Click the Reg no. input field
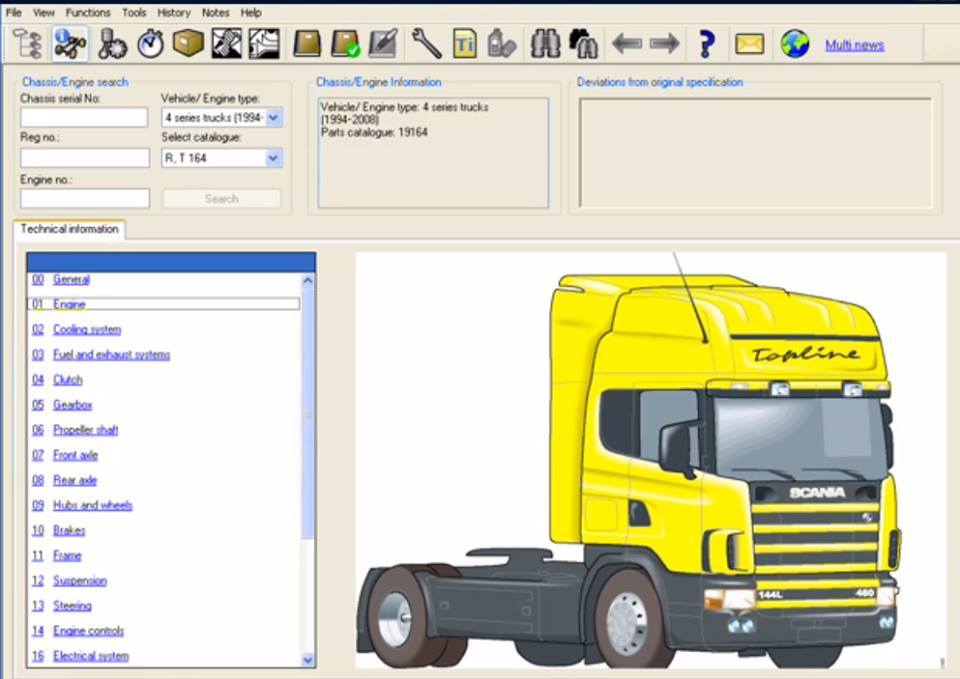Screen dimensions: 960x679 (85, 158)
